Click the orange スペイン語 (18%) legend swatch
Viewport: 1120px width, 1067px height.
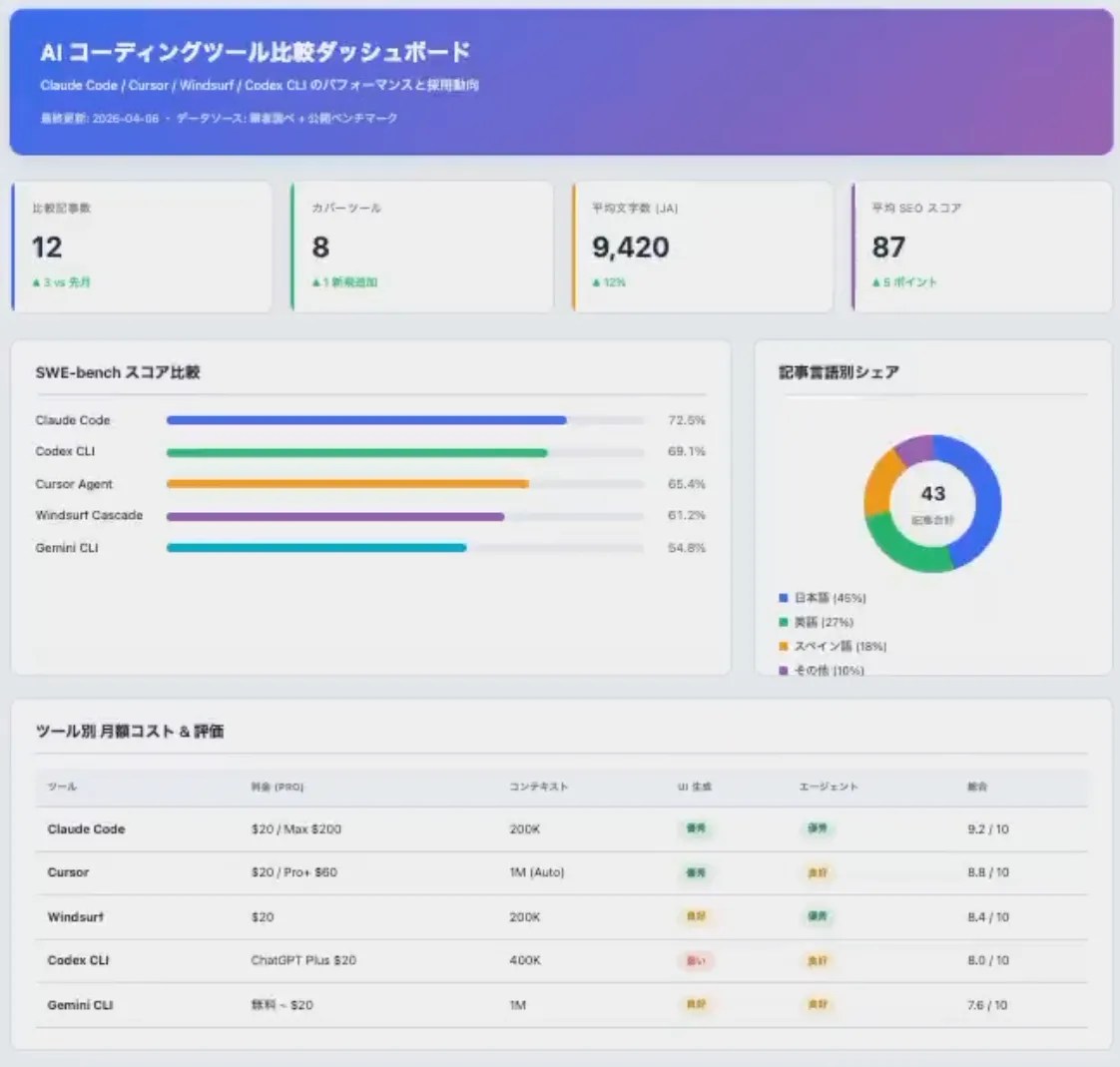[783, 647]
